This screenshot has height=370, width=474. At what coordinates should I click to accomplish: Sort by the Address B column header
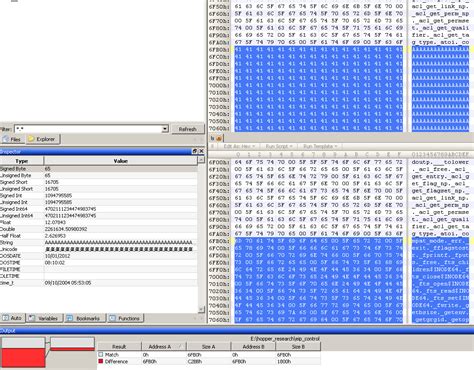tap(253, 347)
